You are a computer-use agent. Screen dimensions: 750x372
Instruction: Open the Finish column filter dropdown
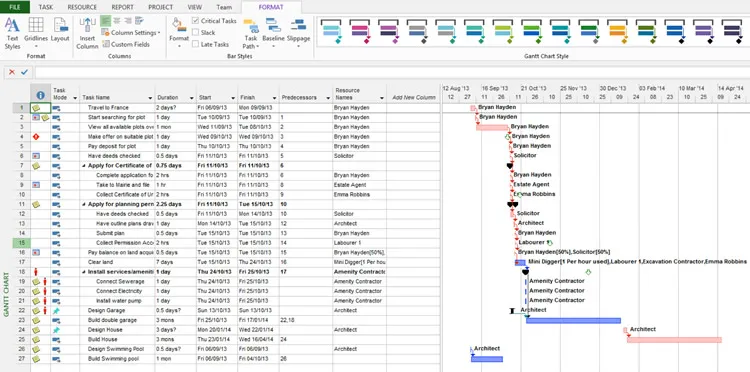[x=275, y=98]
